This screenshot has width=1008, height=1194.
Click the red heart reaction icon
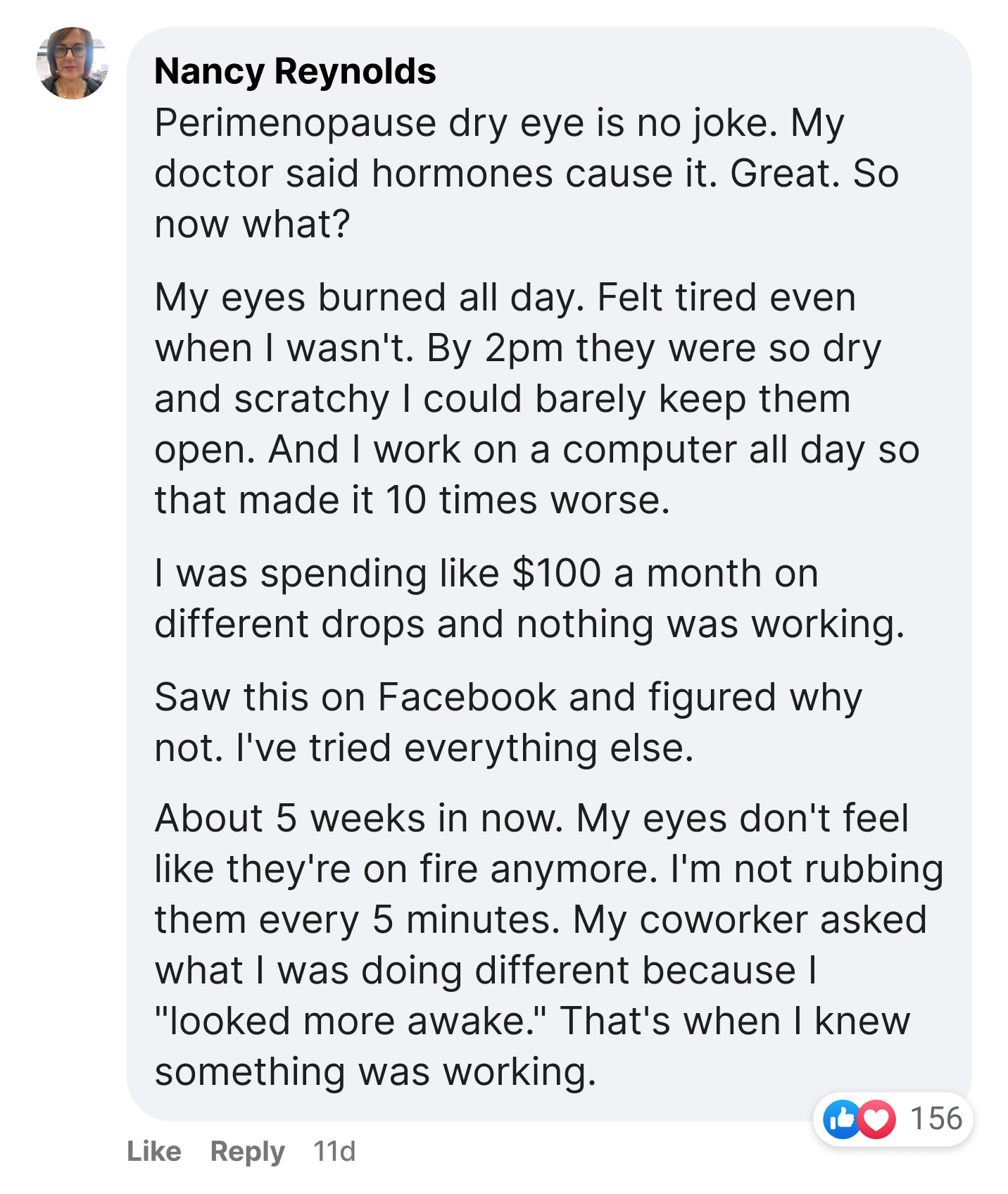[876, 1119]
